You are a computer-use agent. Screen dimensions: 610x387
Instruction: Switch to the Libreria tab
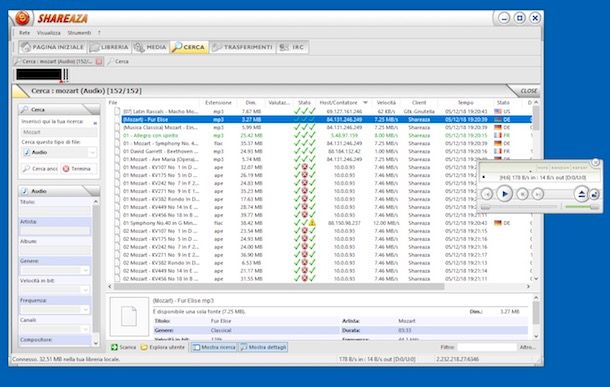109,47
